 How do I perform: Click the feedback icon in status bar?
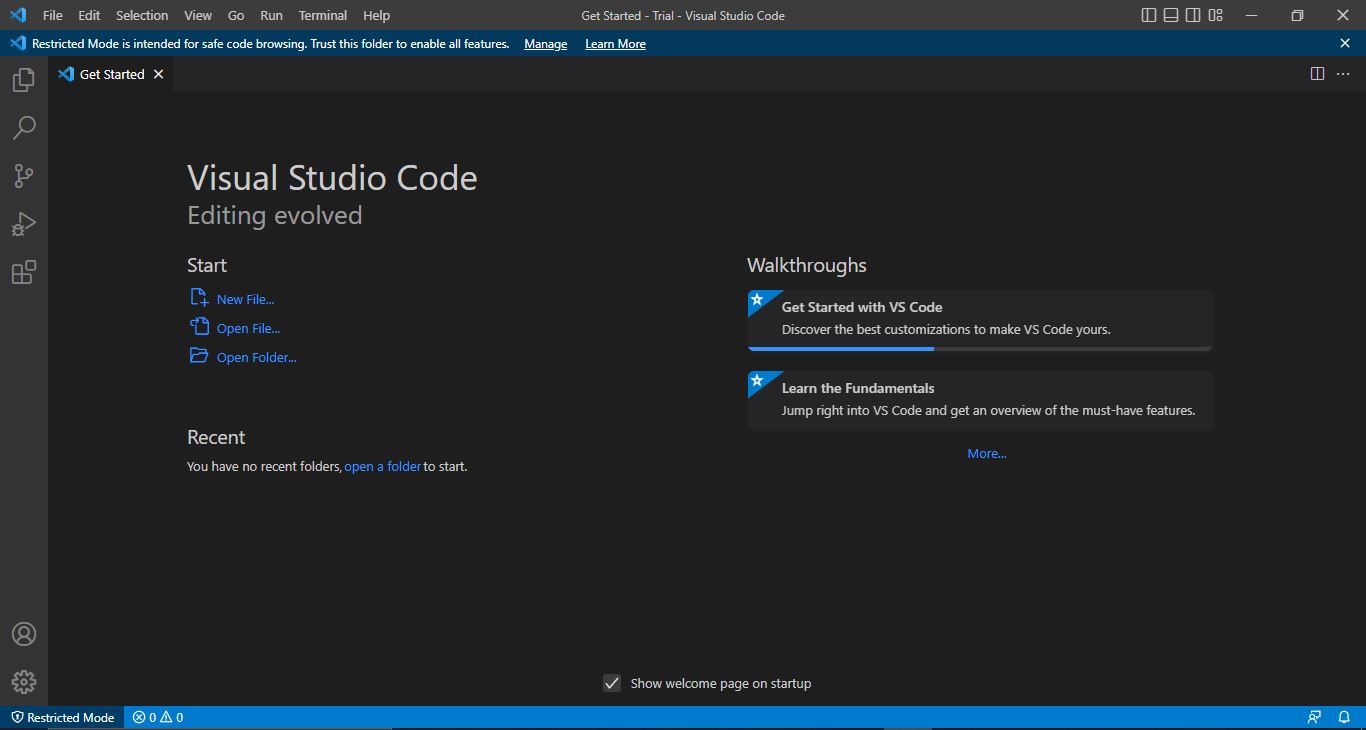1314,717
